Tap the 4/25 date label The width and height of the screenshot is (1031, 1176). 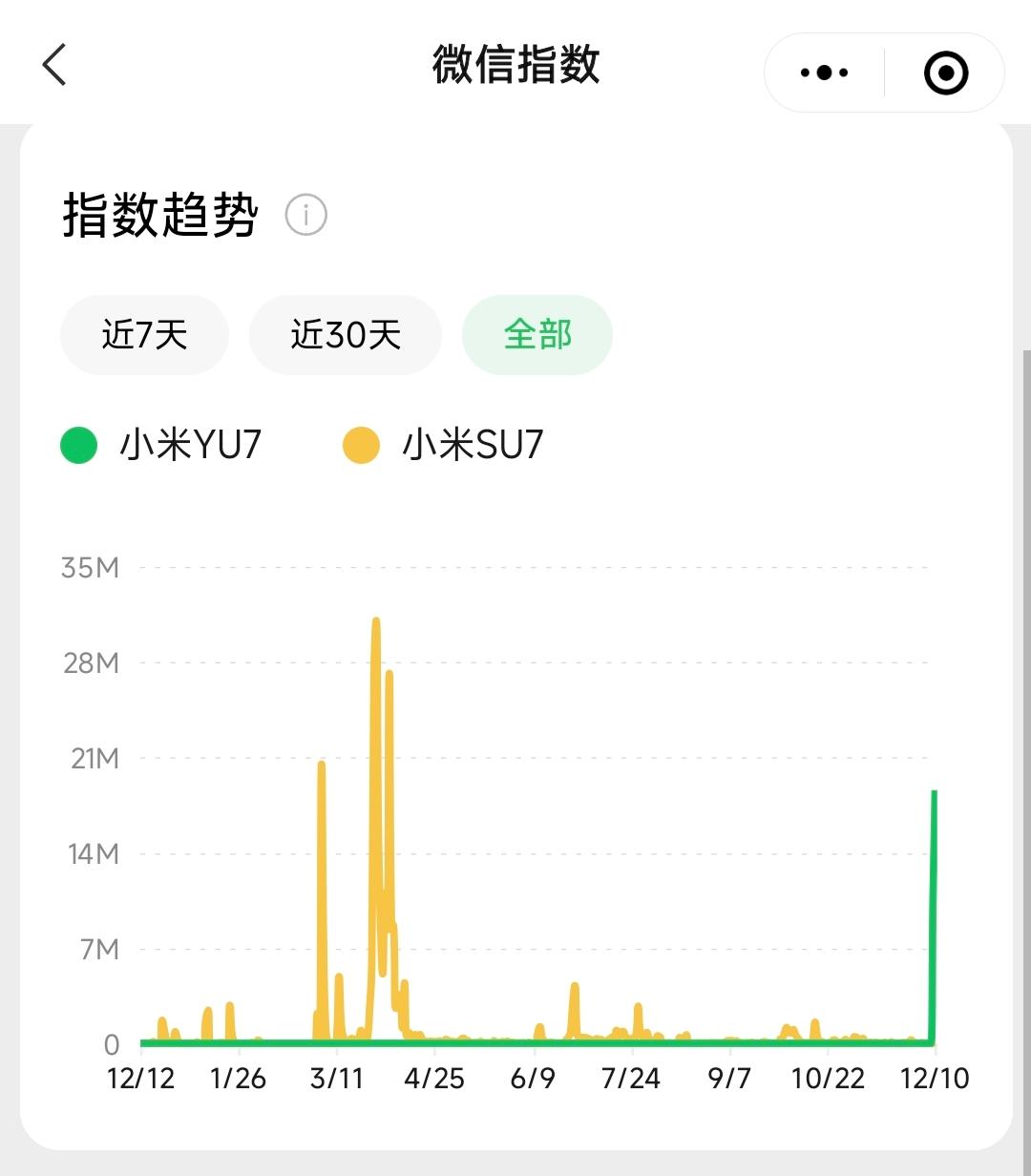click(x=434, y=1079)
